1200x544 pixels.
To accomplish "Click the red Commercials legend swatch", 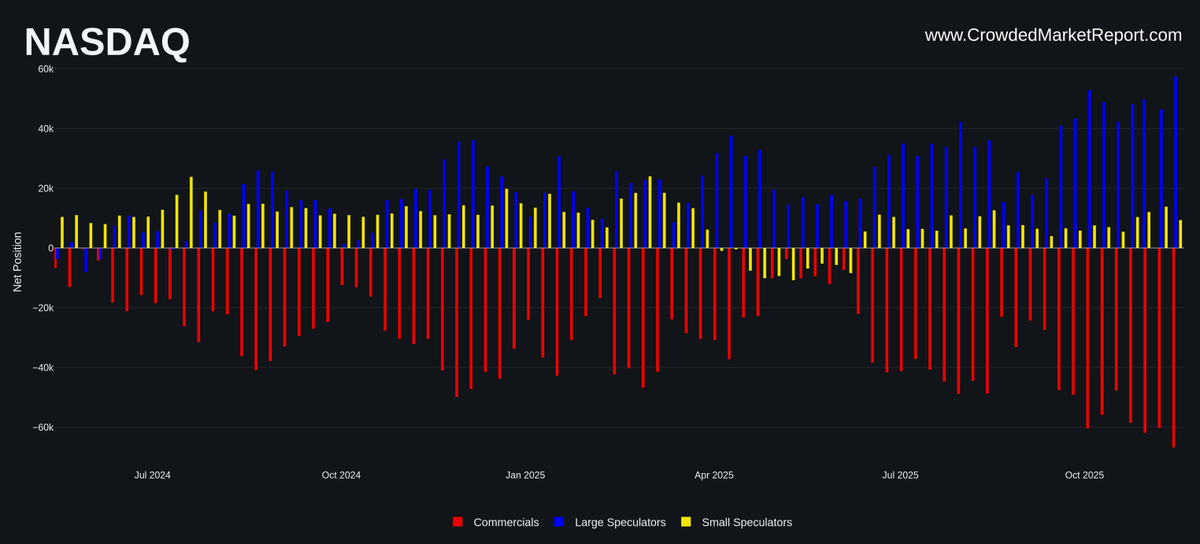I will pos(458,522).
